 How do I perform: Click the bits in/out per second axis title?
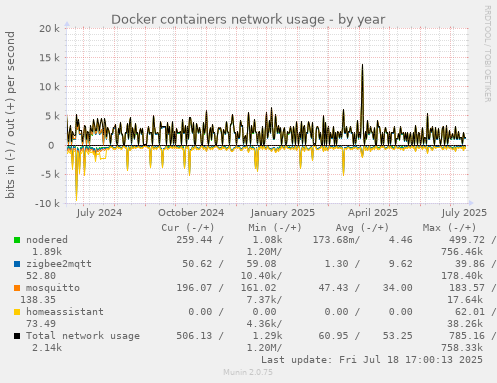pyautogui.click(x=10, y=115)
